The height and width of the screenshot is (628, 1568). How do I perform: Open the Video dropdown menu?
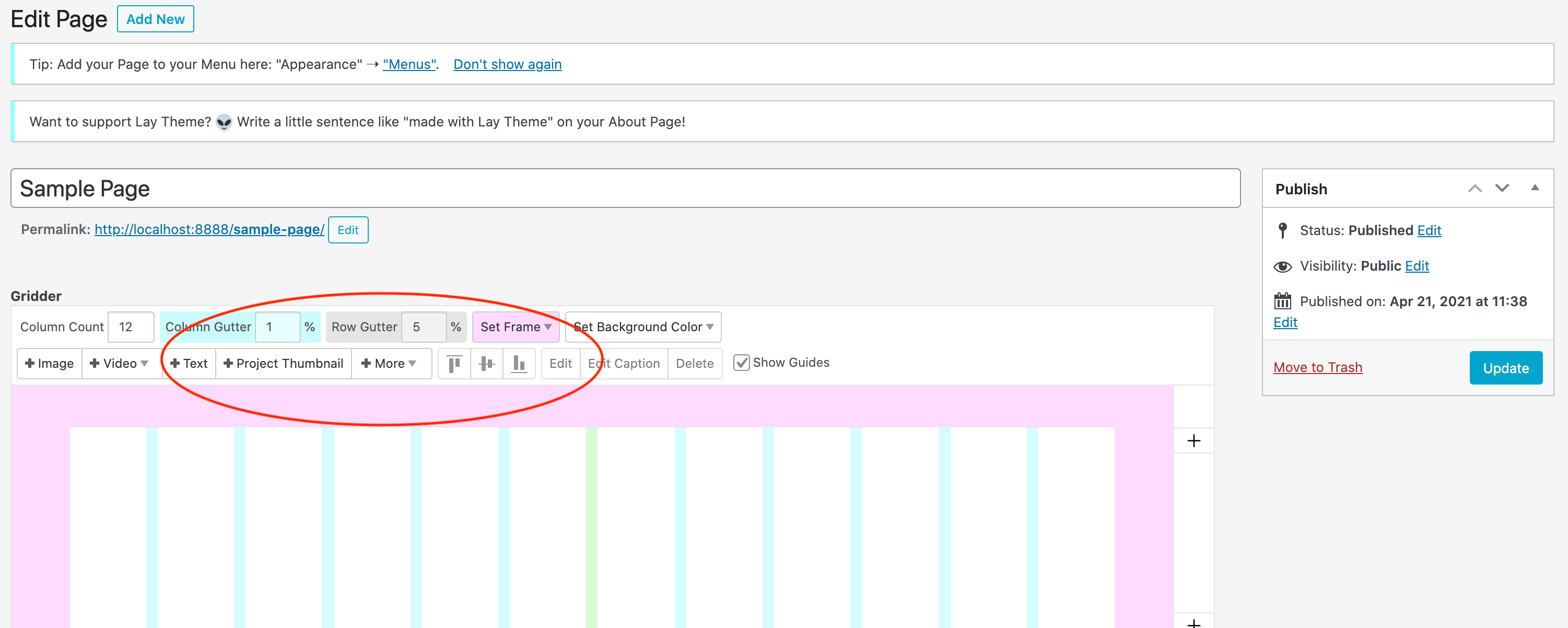pyautogui.click(x=119, y=364)
